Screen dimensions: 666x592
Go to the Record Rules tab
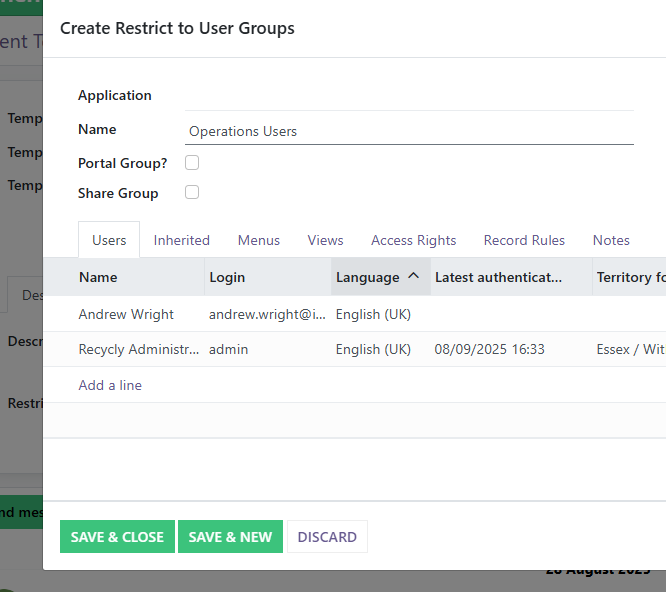[524, 240]
